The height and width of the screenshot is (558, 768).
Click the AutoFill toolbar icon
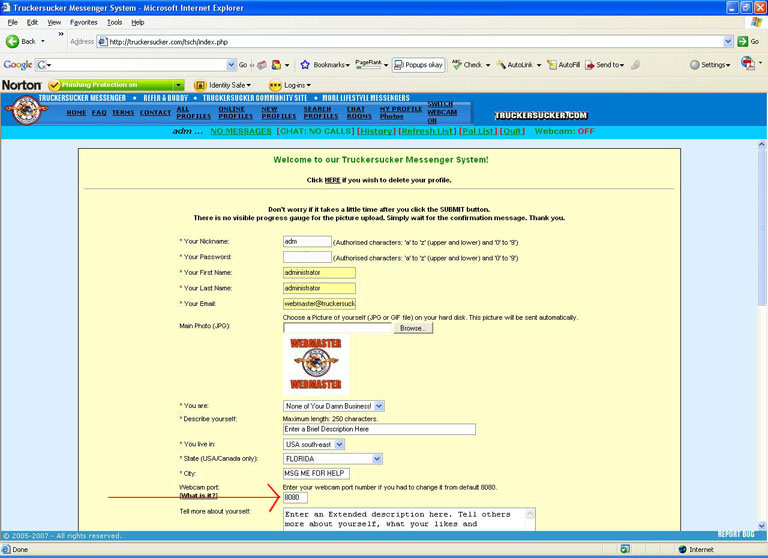pyautogui.click(x=552, y=65)
